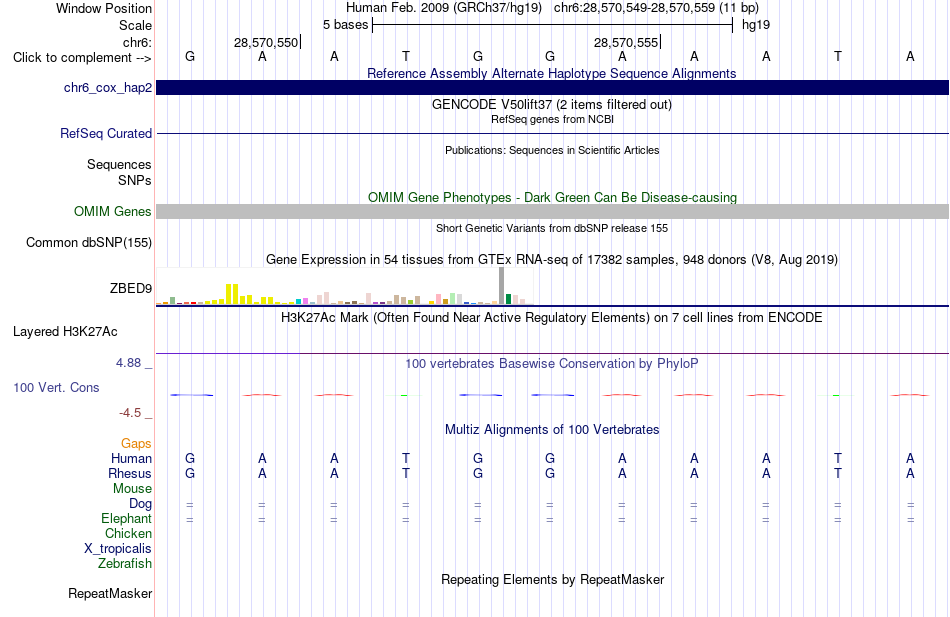
Task: Click the hg19 label next to scale bar
Action: 756,25
